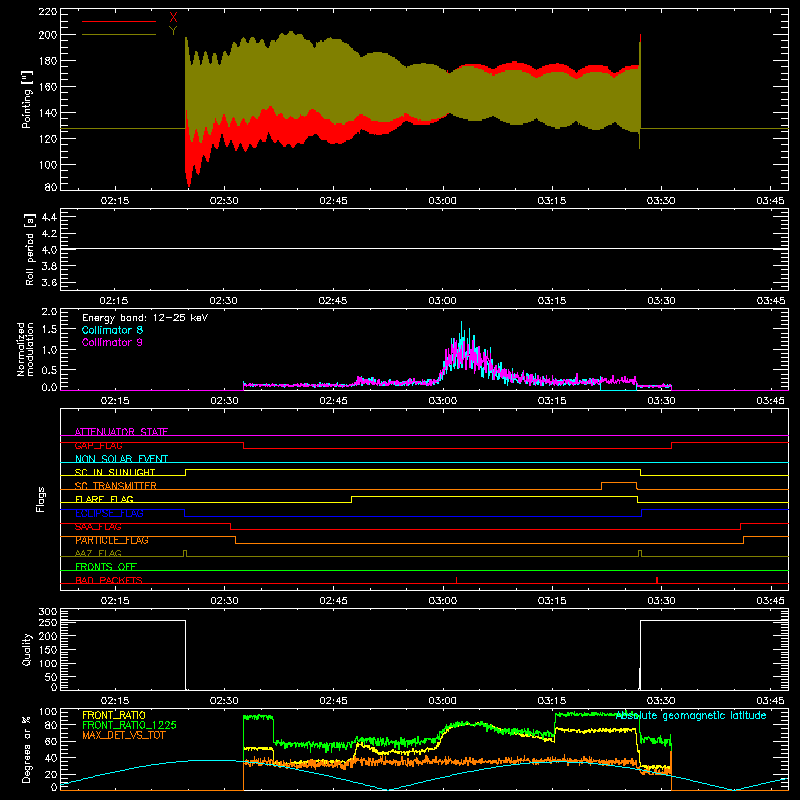
Task: Select the 'Energy band: 12-25 keV' annotation
Action: coord(145,318)
